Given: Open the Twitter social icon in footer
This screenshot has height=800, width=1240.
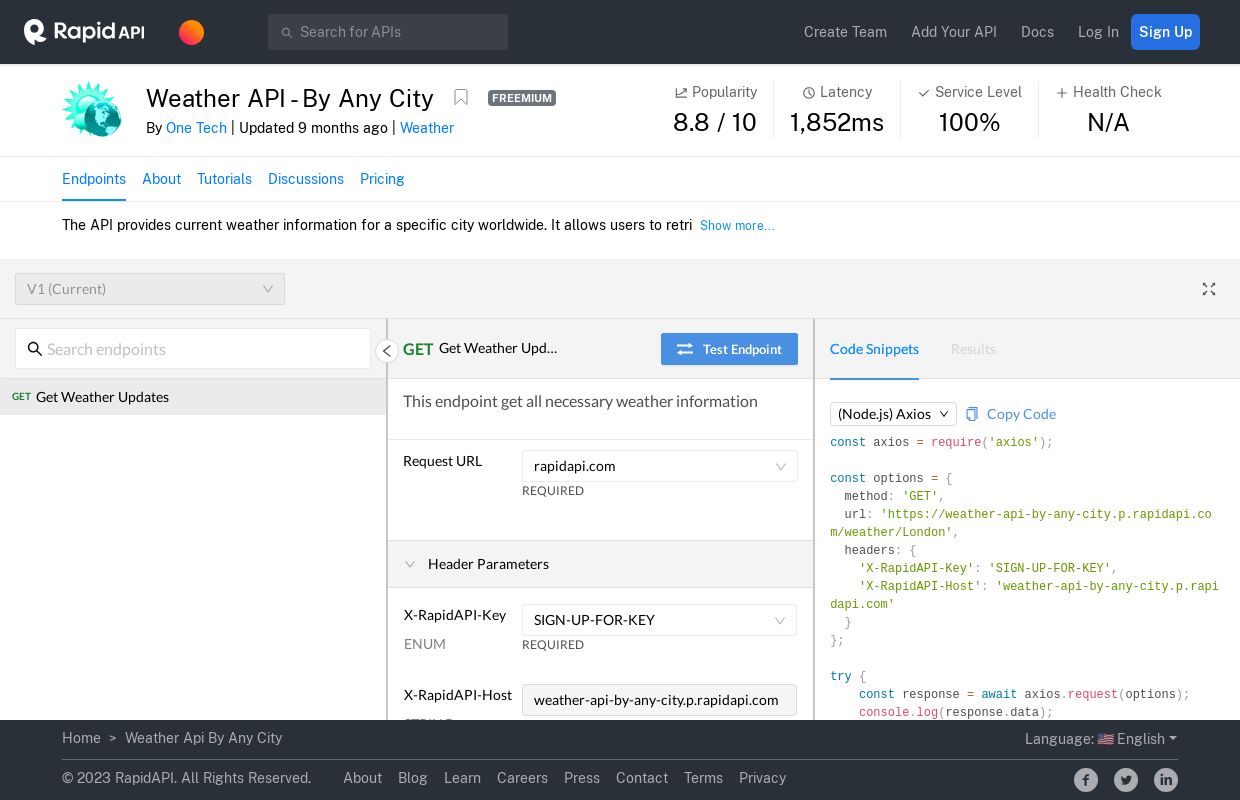Looking at the screenshot, I should click(x=1126, y=780).
